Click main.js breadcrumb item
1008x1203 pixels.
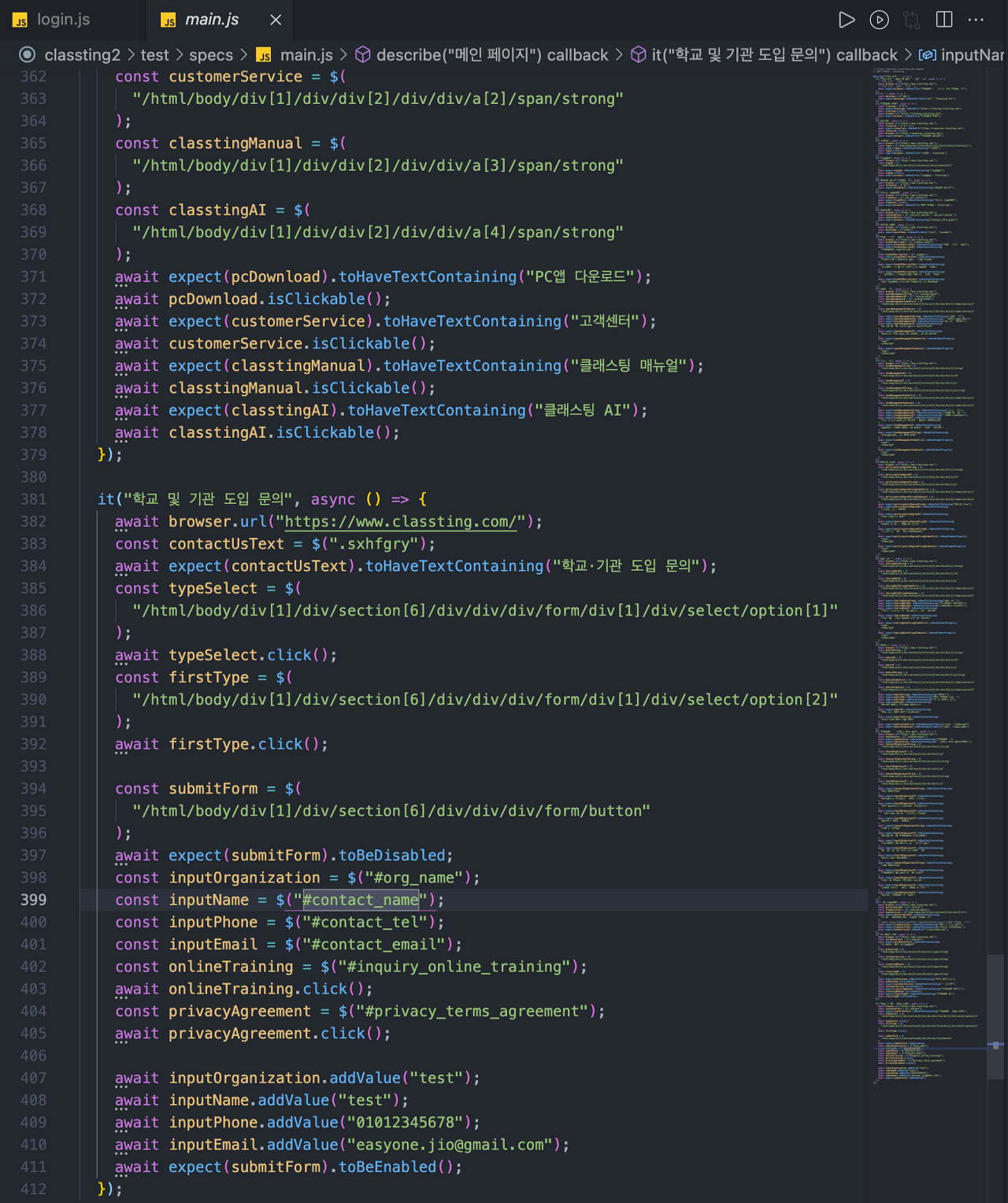coord(306,55)
